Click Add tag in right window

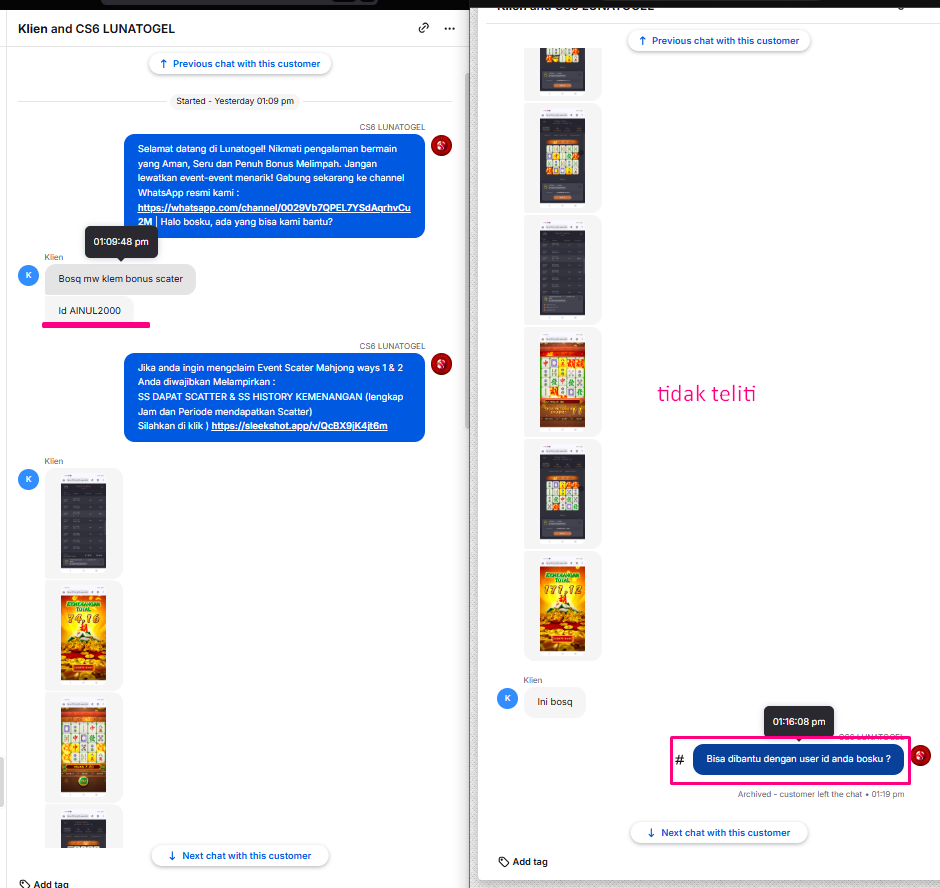pos(523,862)
